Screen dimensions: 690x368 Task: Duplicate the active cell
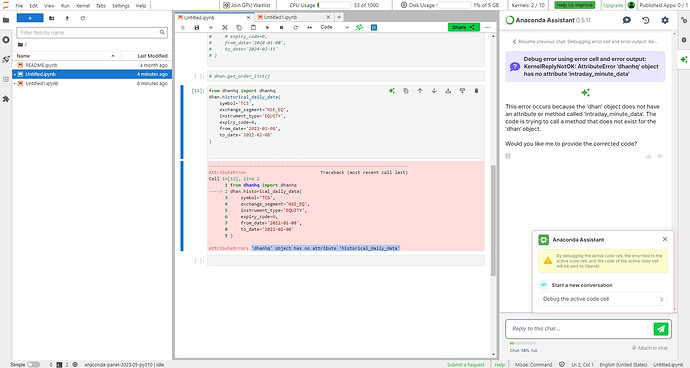(406, 91)
